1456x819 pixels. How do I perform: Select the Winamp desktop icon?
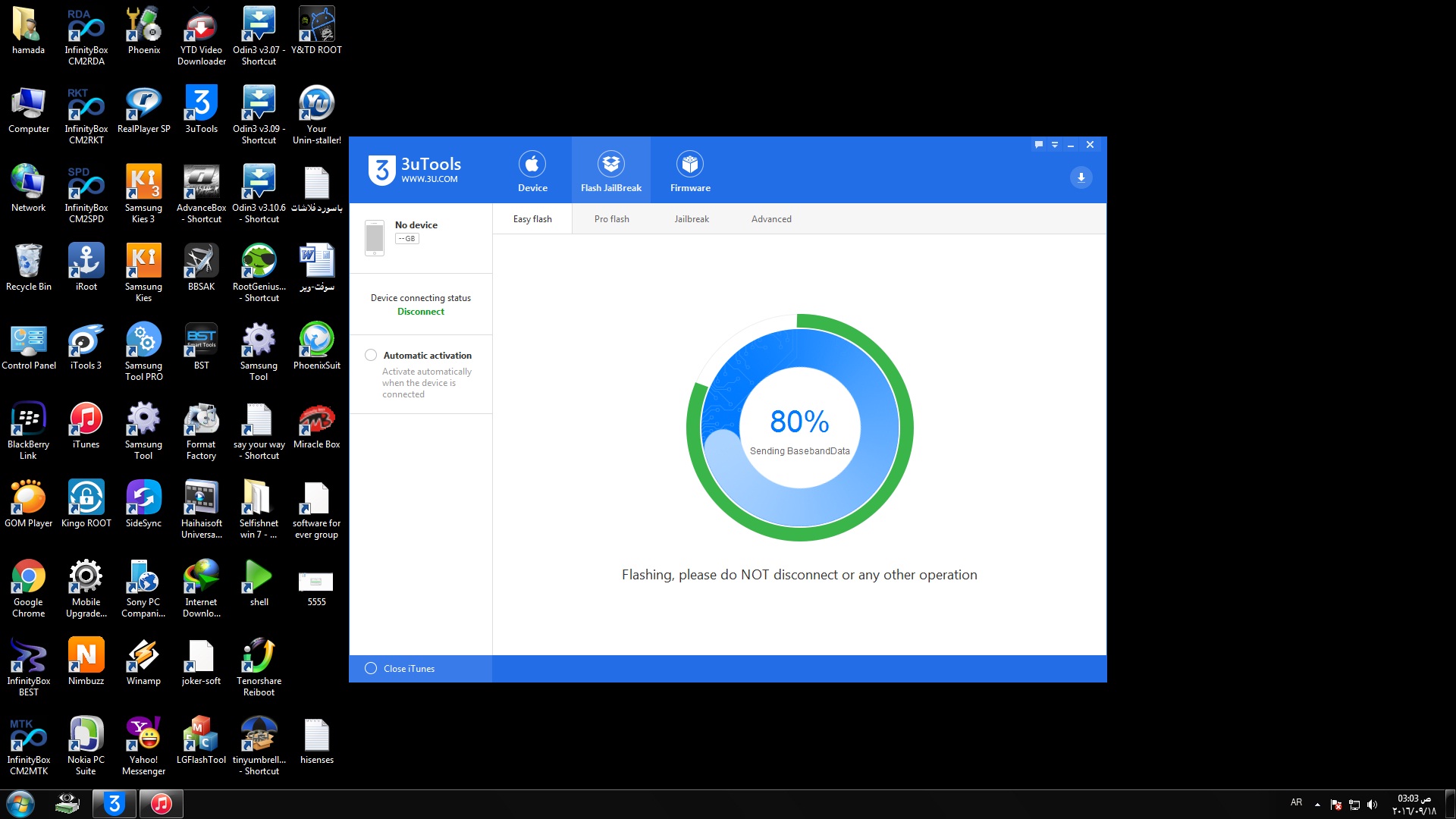click(144, 661)
